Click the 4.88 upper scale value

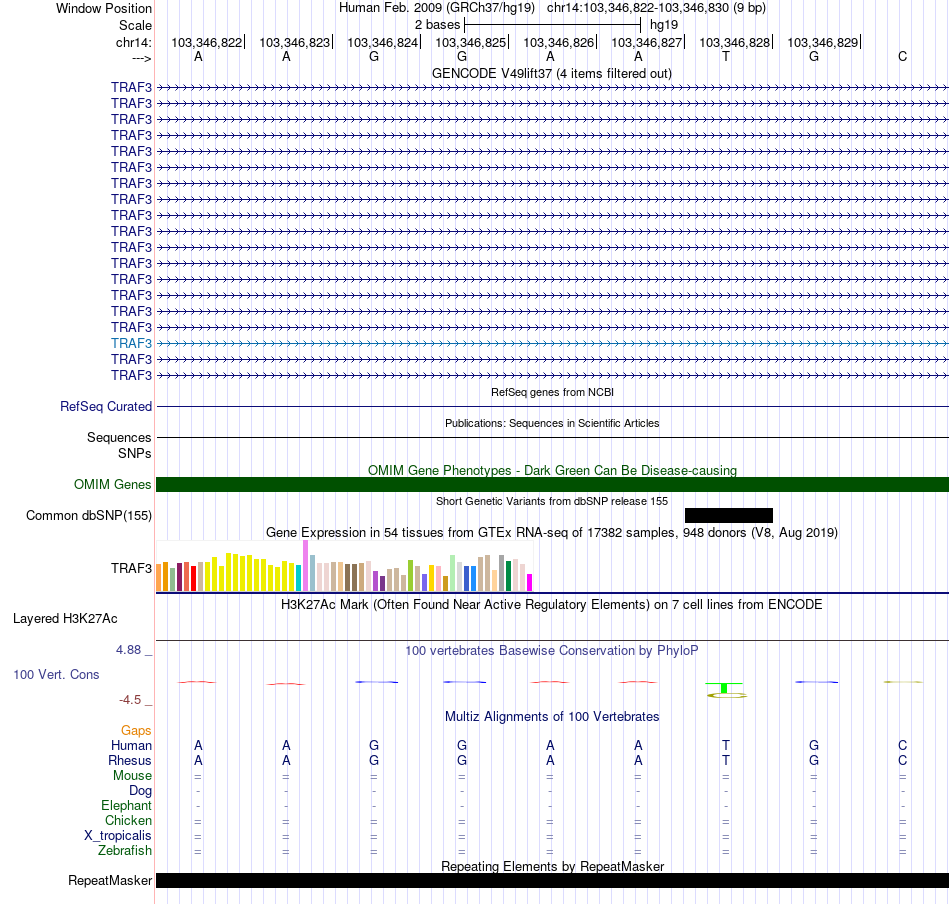tap(128, 650)
